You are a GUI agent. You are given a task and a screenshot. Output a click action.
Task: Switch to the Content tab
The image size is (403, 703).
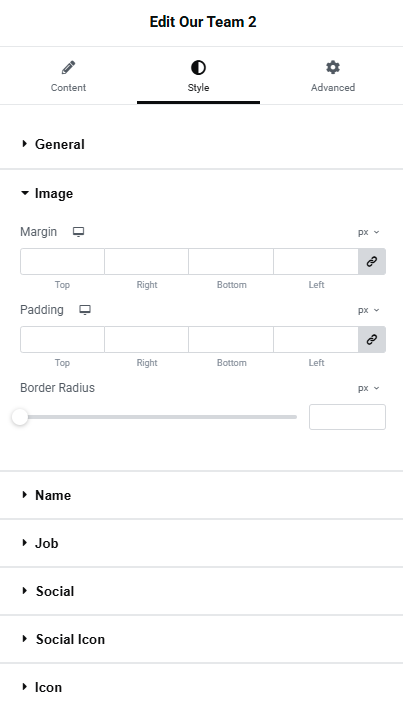coord(68,76)
